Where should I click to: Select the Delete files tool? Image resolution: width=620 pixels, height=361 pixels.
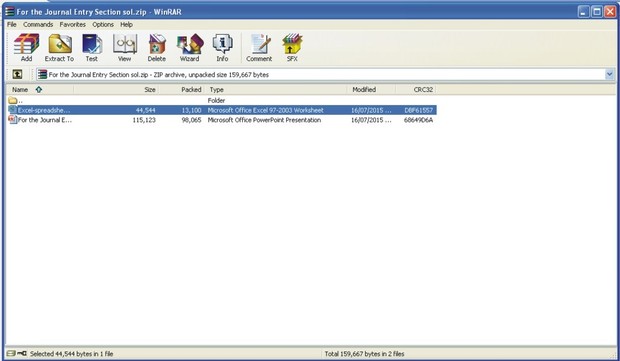pyautogui.click(x=157, y=48)
